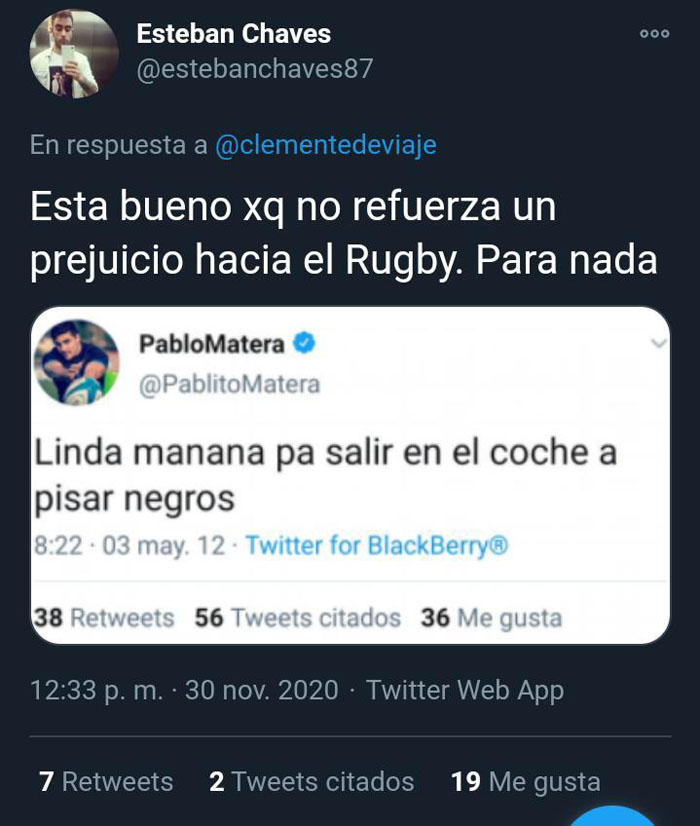Click PabloMatera verified badge icon
This screenshot has width=700, height=826.
click(304, 343)
